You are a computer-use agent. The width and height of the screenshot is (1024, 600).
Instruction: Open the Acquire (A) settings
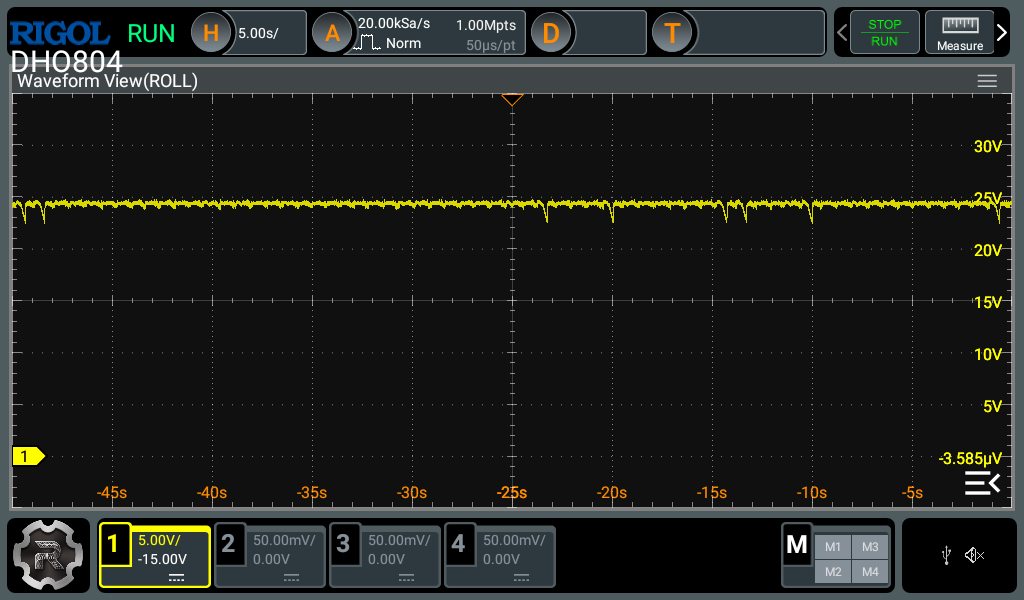[332, 33]
